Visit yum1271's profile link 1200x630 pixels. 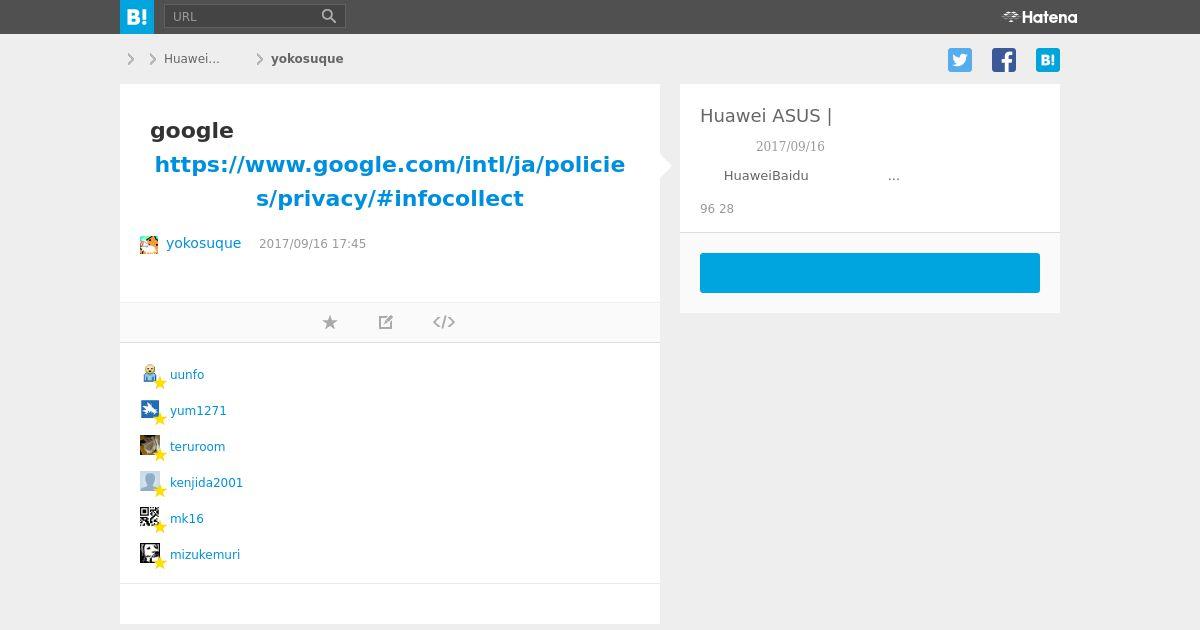198,411
